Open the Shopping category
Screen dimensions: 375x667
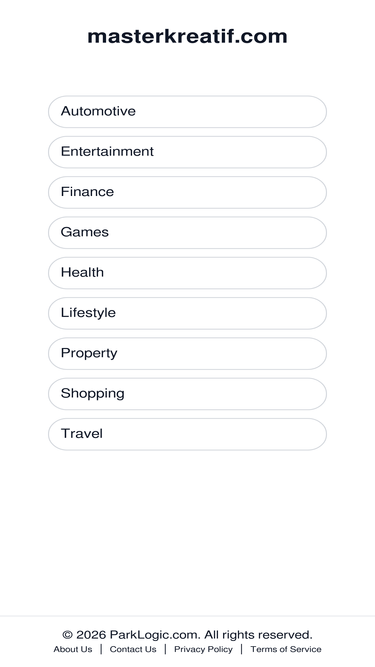point(187,394)
